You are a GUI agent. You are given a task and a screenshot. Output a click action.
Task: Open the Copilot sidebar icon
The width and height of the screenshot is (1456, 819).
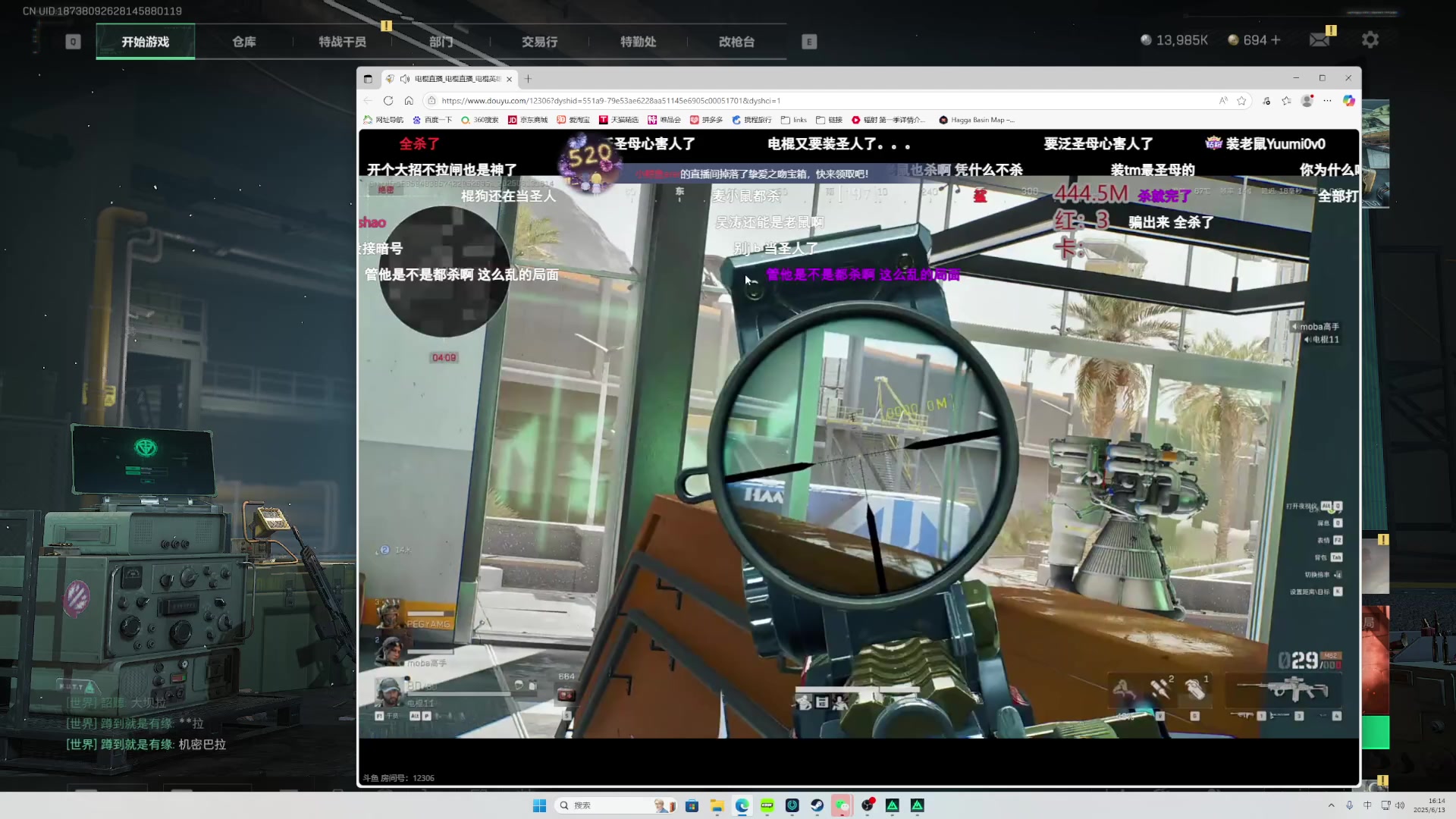click(1348, 100)
